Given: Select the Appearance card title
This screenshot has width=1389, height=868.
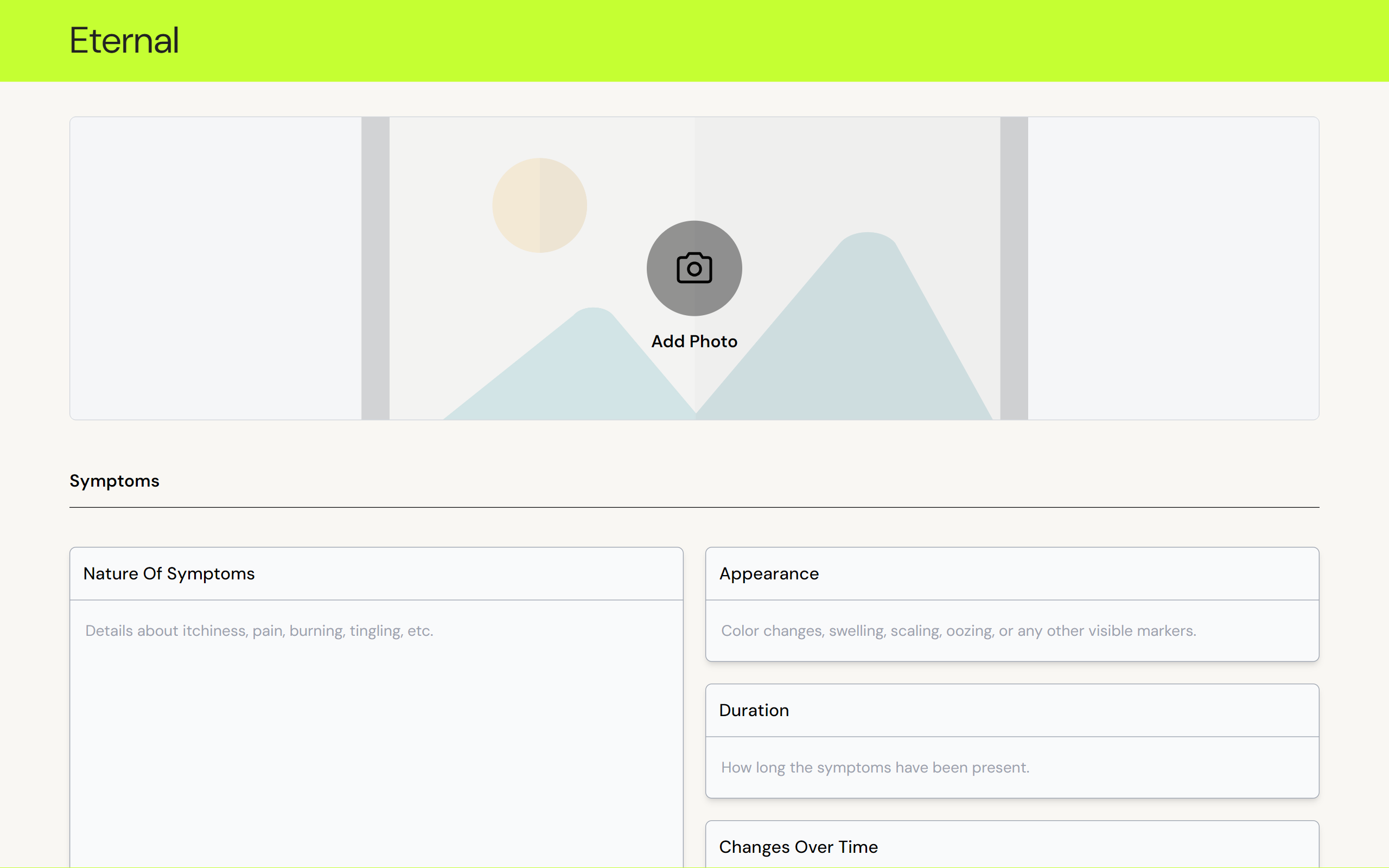Looking at the screenshot, I should click(768, 573).
